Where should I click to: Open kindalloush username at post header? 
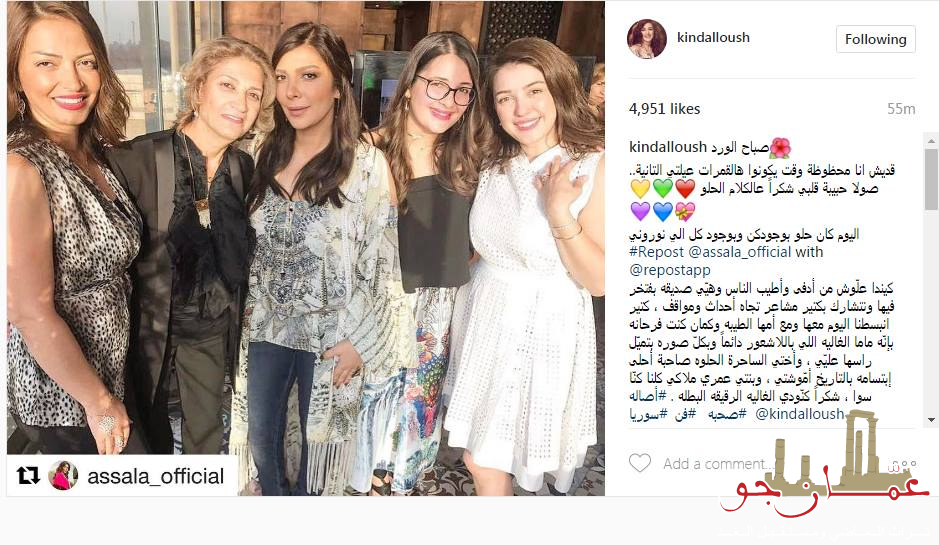click(x=713, y=37)
